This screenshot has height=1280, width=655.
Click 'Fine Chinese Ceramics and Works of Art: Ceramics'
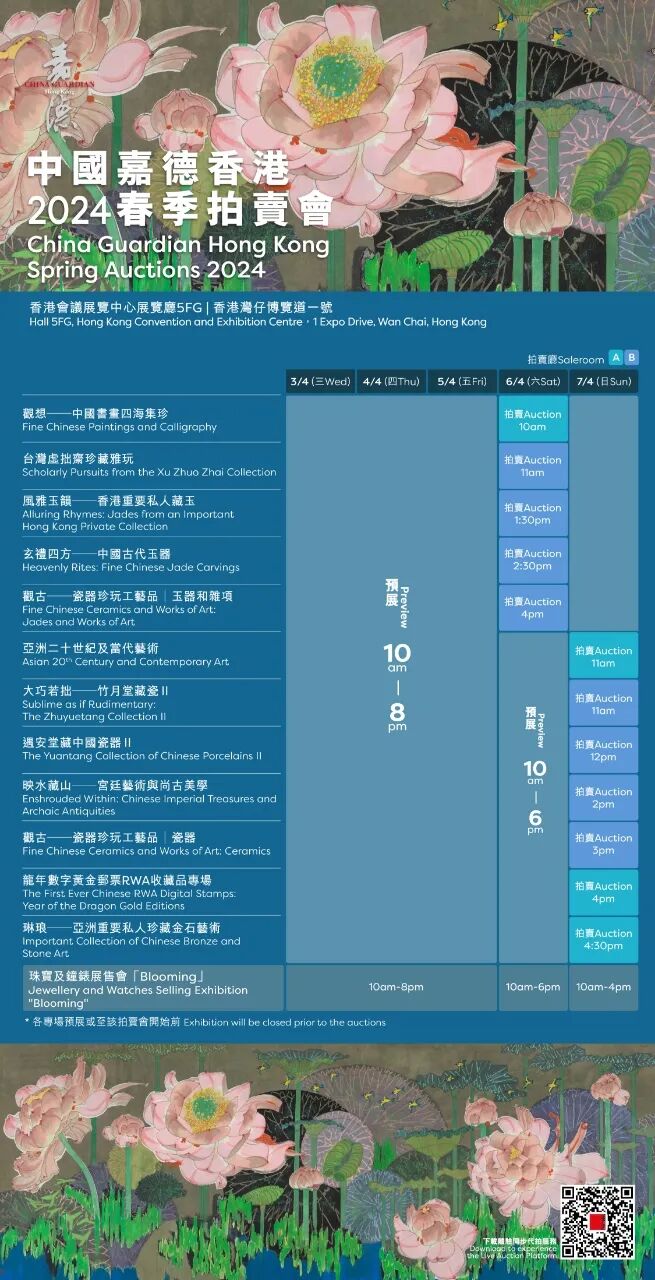tap(147, 851)
